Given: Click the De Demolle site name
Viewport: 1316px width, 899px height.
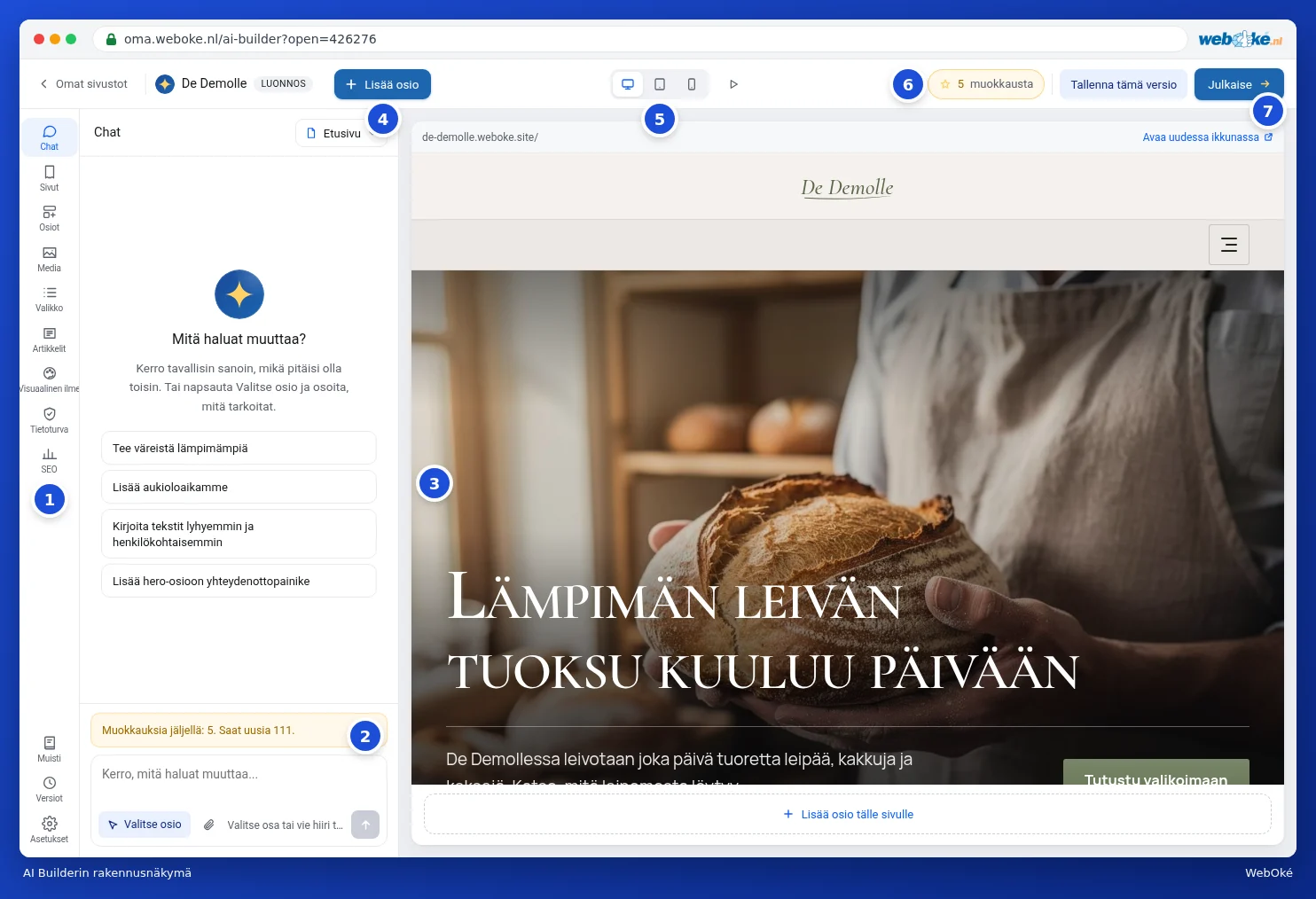Looking at the screenshot, I should [x=214, y=83].
